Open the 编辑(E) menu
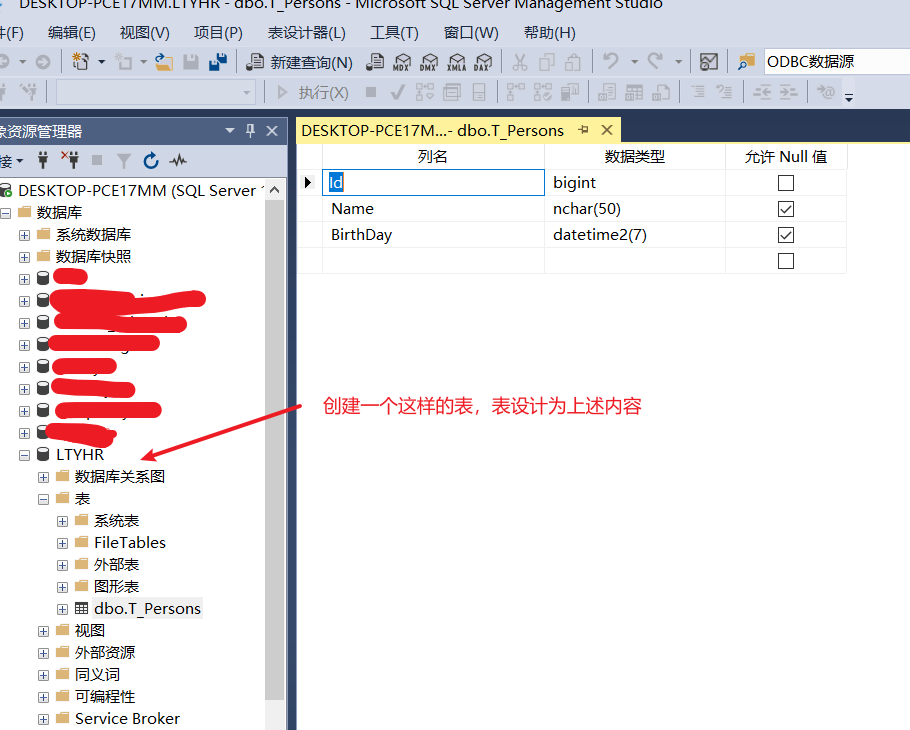 tap(71, 32)
